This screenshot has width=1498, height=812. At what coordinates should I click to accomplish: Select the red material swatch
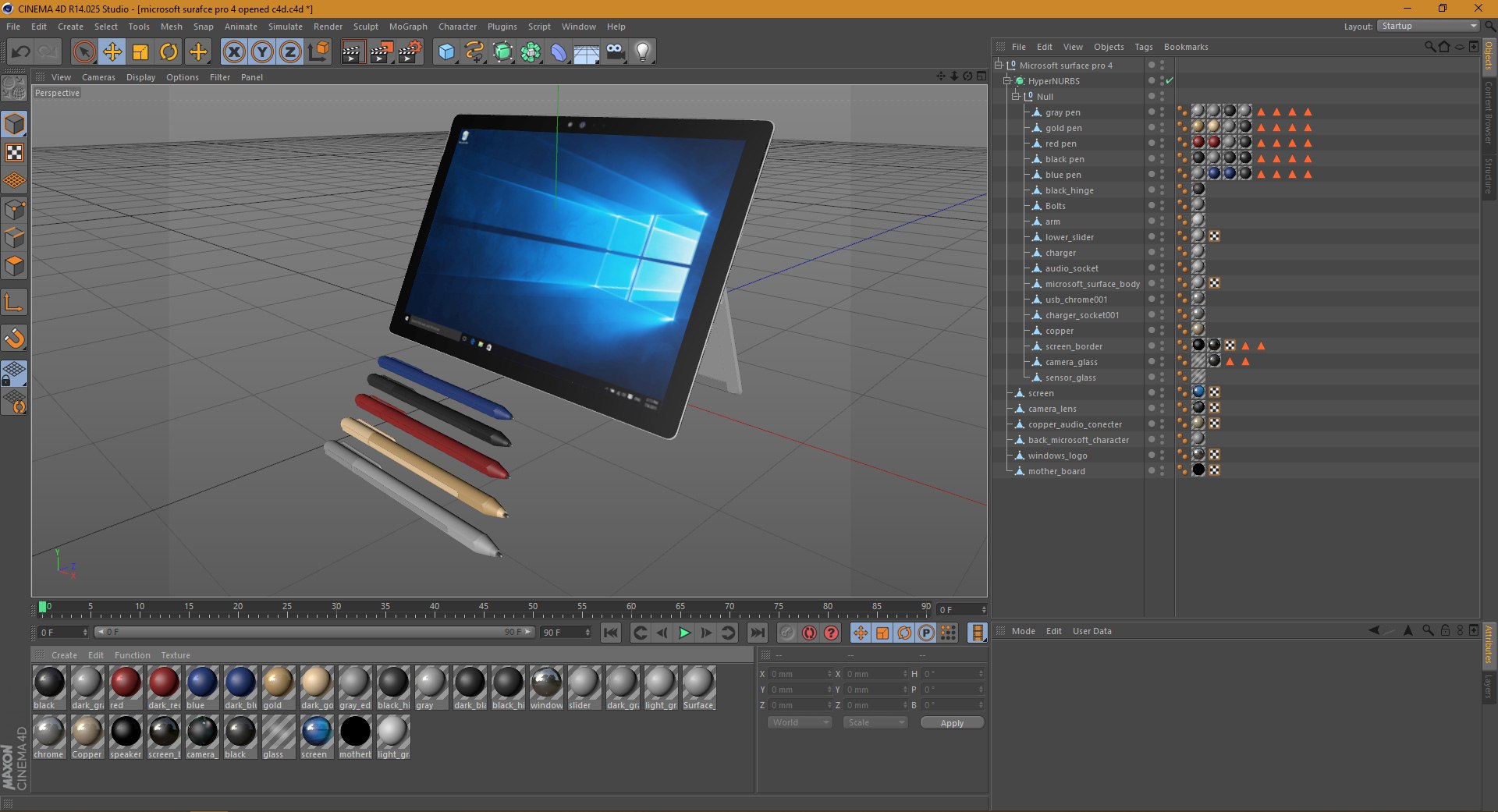pos(126,688)
